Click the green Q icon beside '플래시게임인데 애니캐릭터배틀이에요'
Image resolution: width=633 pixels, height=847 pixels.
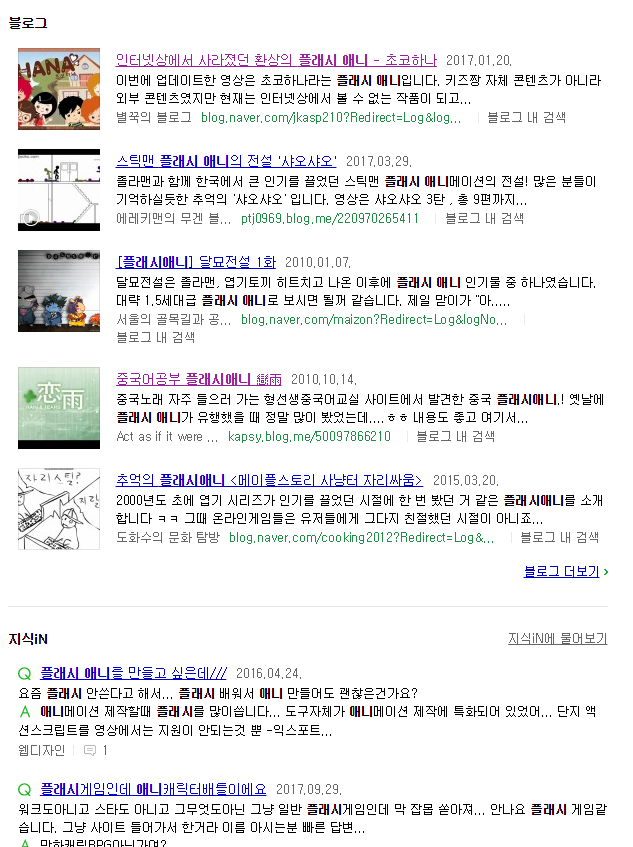(24, 790)
